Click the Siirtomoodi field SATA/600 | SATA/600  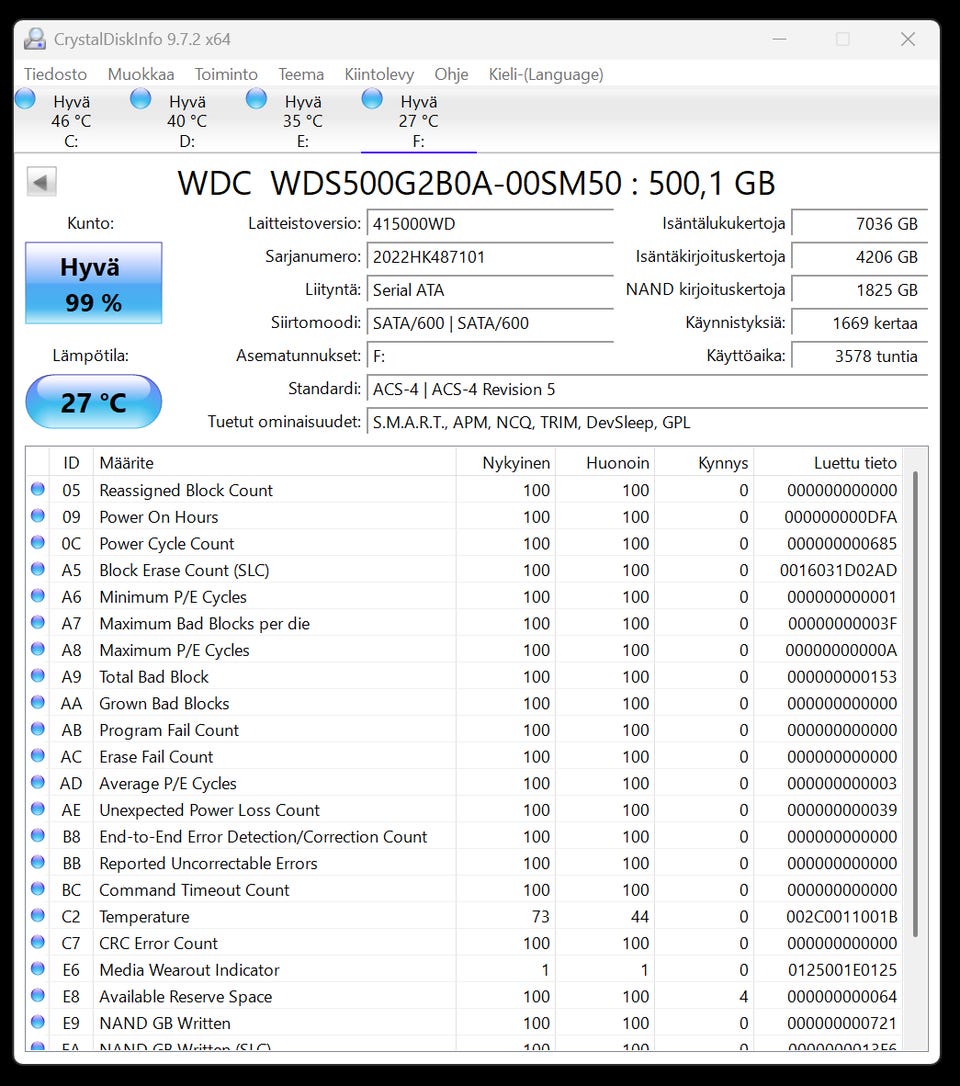coord(490,323)
